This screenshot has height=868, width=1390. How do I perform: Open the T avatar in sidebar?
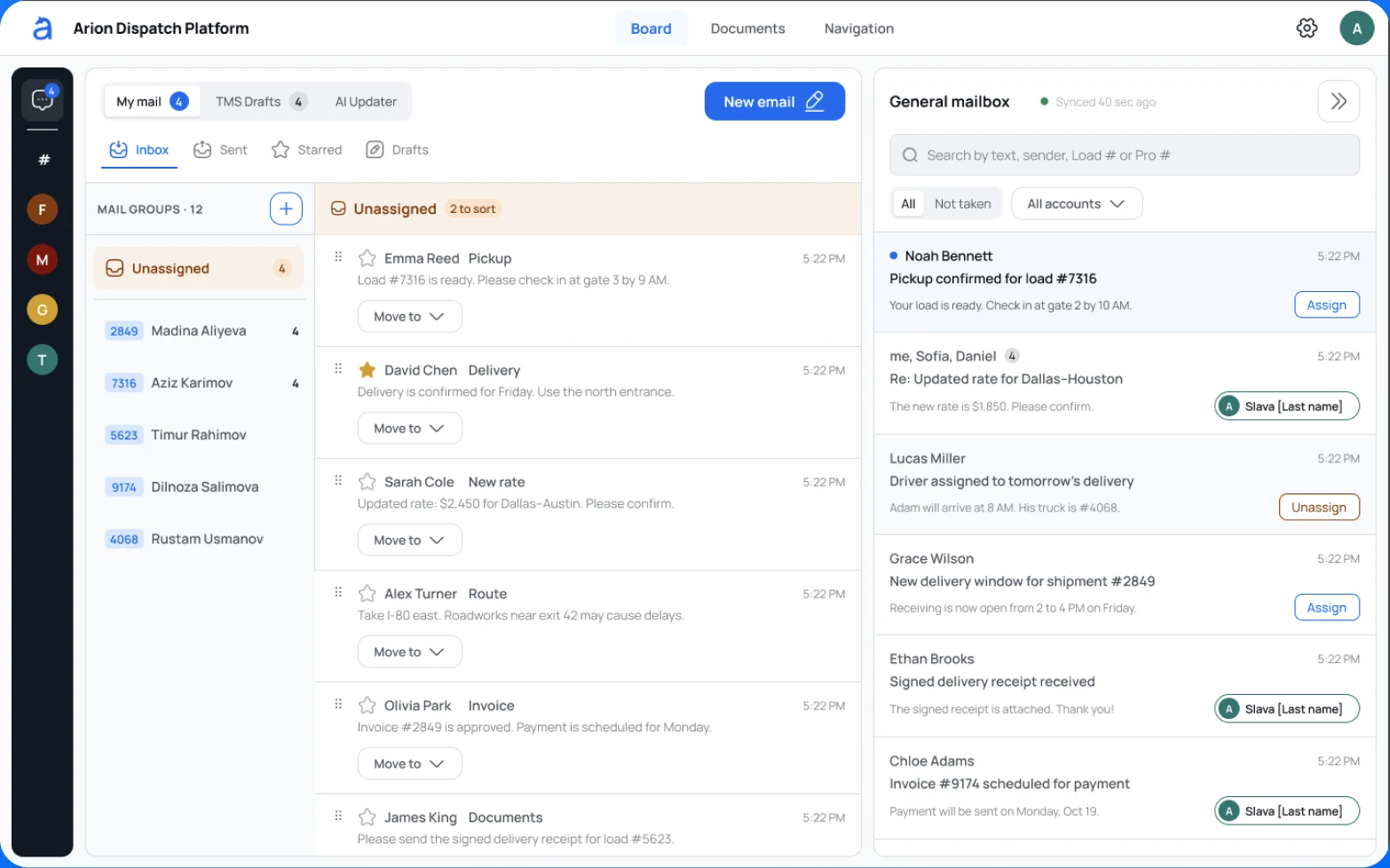42,360
